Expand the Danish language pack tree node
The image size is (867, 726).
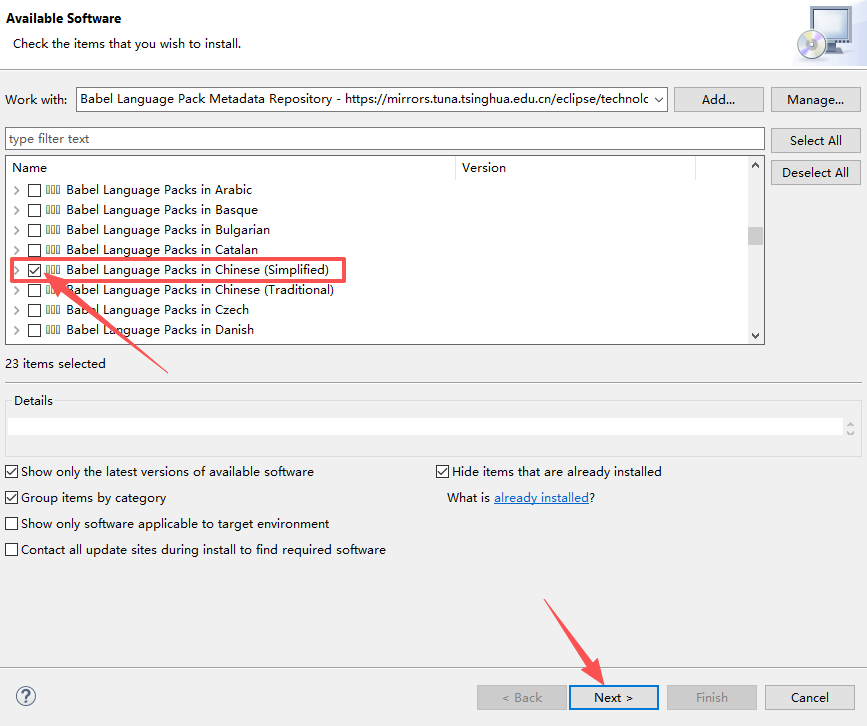[17, 330]
